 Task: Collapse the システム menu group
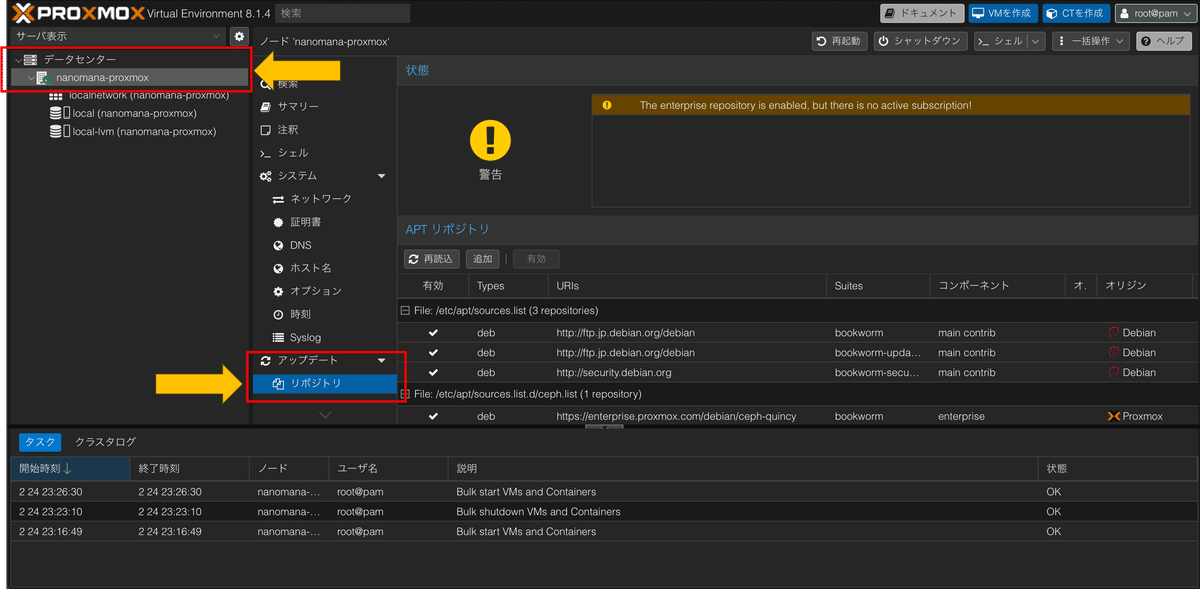click(381, 176)
